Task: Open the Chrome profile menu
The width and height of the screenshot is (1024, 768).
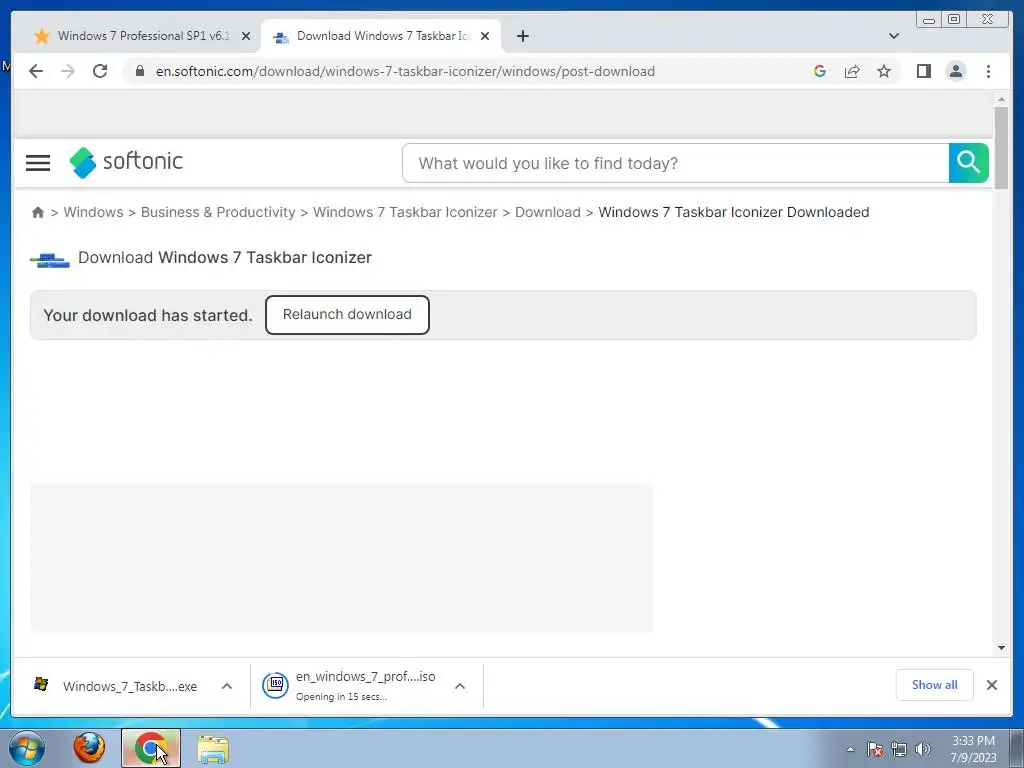Action: 955,71
